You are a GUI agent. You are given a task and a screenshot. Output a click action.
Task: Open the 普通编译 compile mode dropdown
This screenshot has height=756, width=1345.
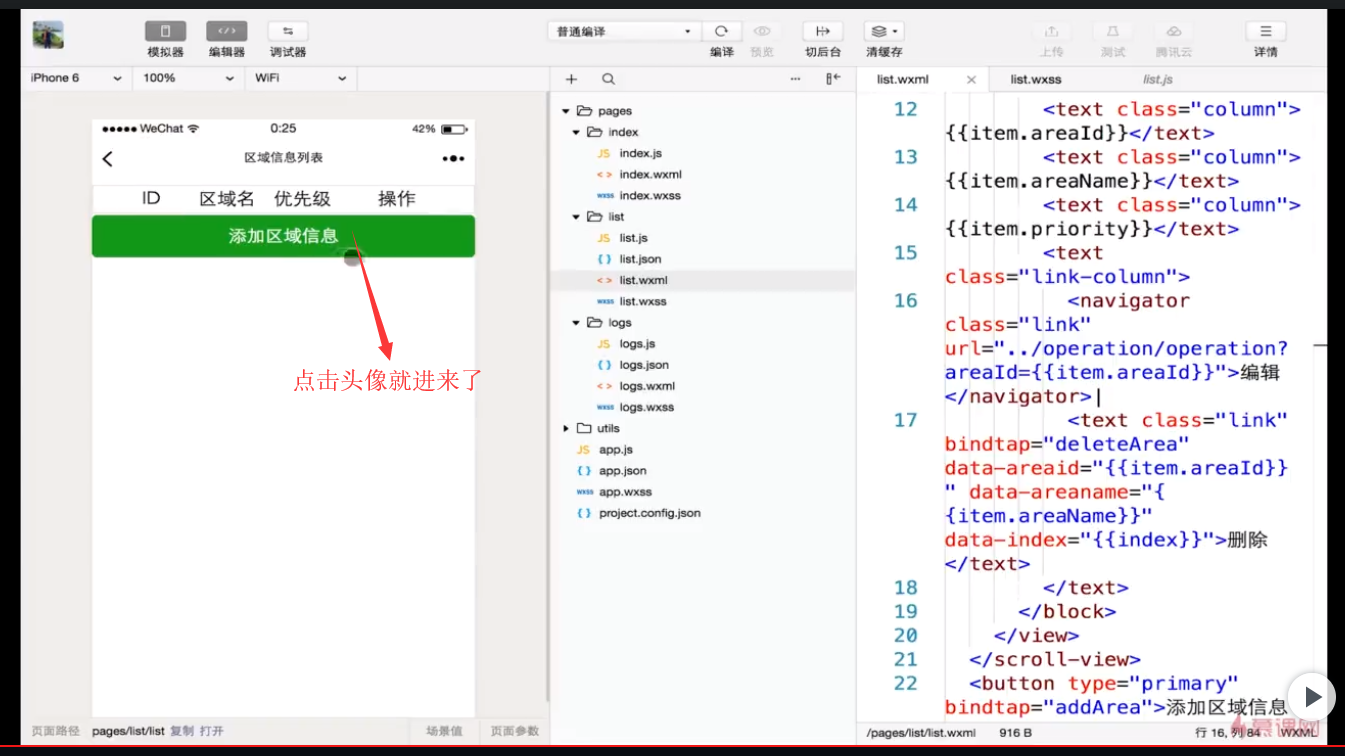point(623,32)
